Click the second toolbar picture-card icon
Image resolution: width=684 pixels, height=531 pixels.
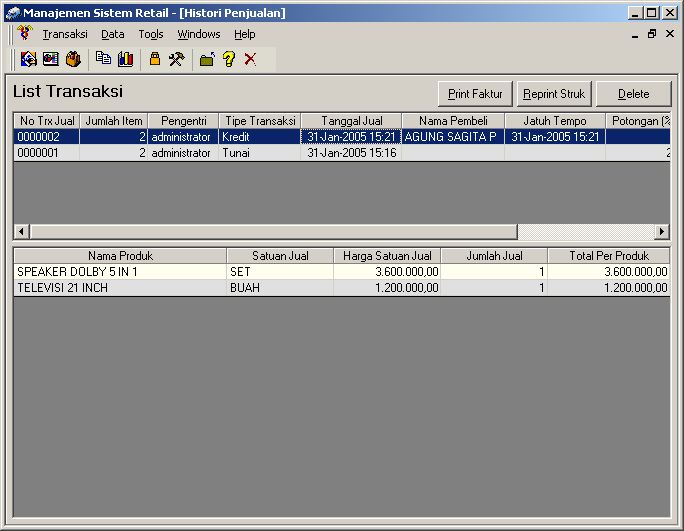click(50, 59)
